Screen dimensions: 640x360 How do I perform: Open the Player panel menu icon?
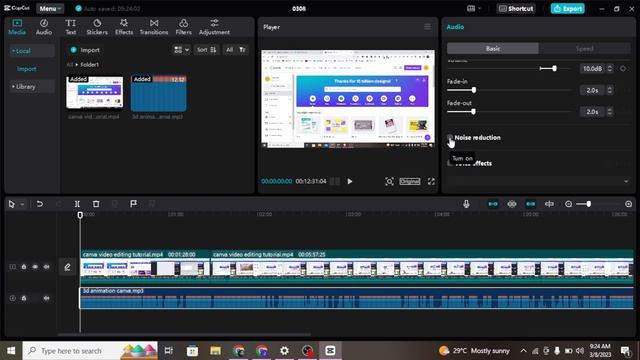[x=427, y=27]
